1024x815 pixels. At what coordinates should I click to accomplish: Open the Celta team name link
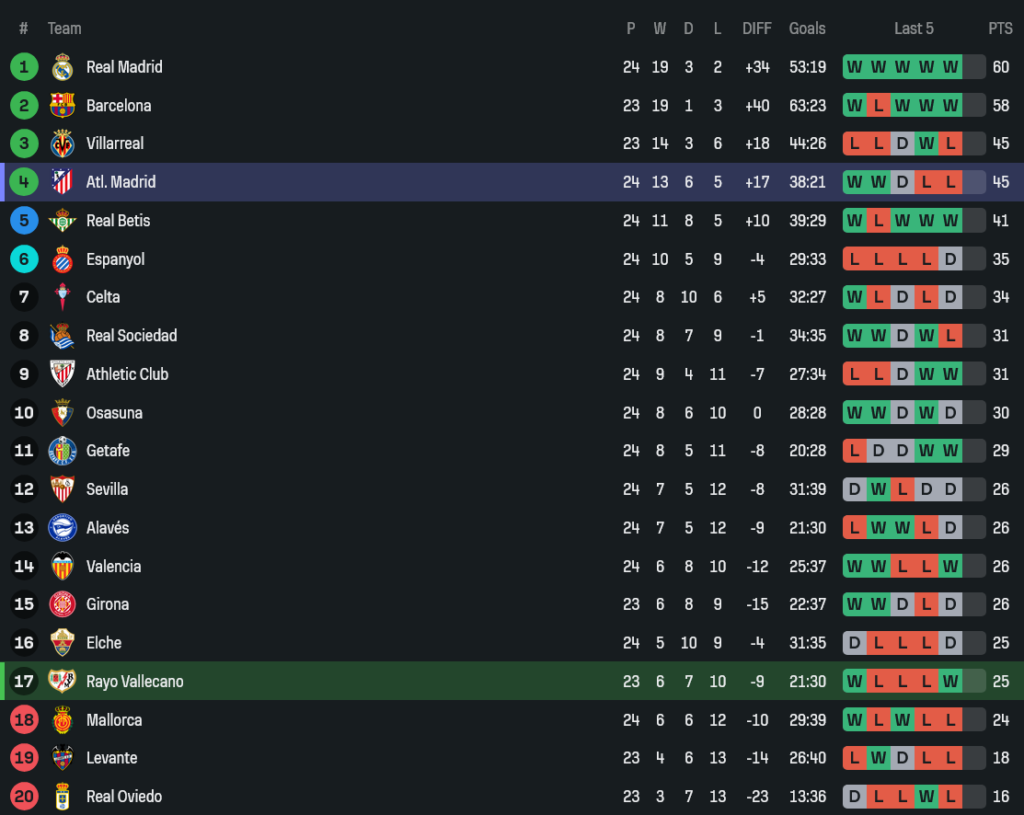pyautogui.click(x=103, y=297)
